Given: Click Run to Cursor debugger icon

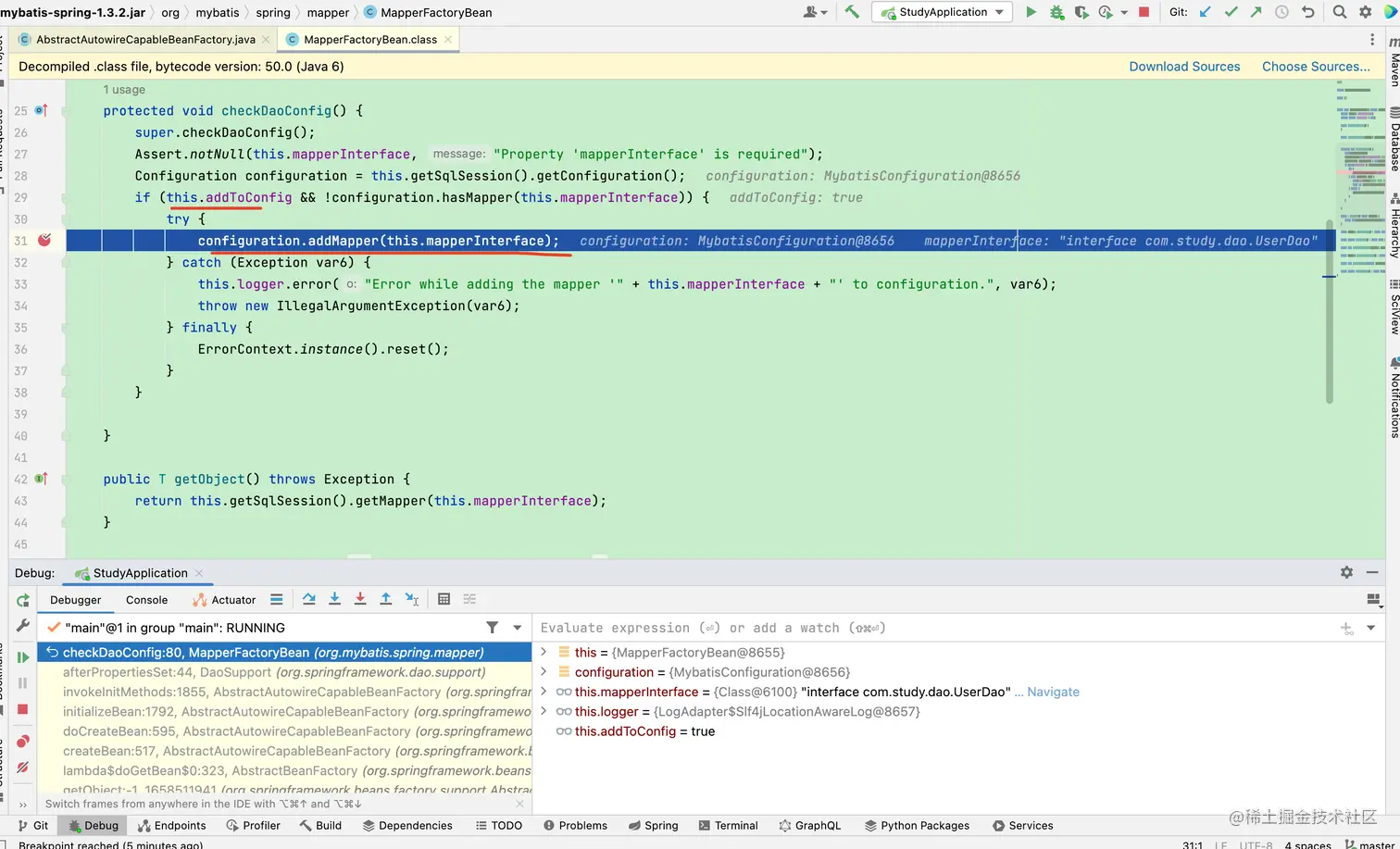Looking at the screenshot, I should [x=412, y=599].
